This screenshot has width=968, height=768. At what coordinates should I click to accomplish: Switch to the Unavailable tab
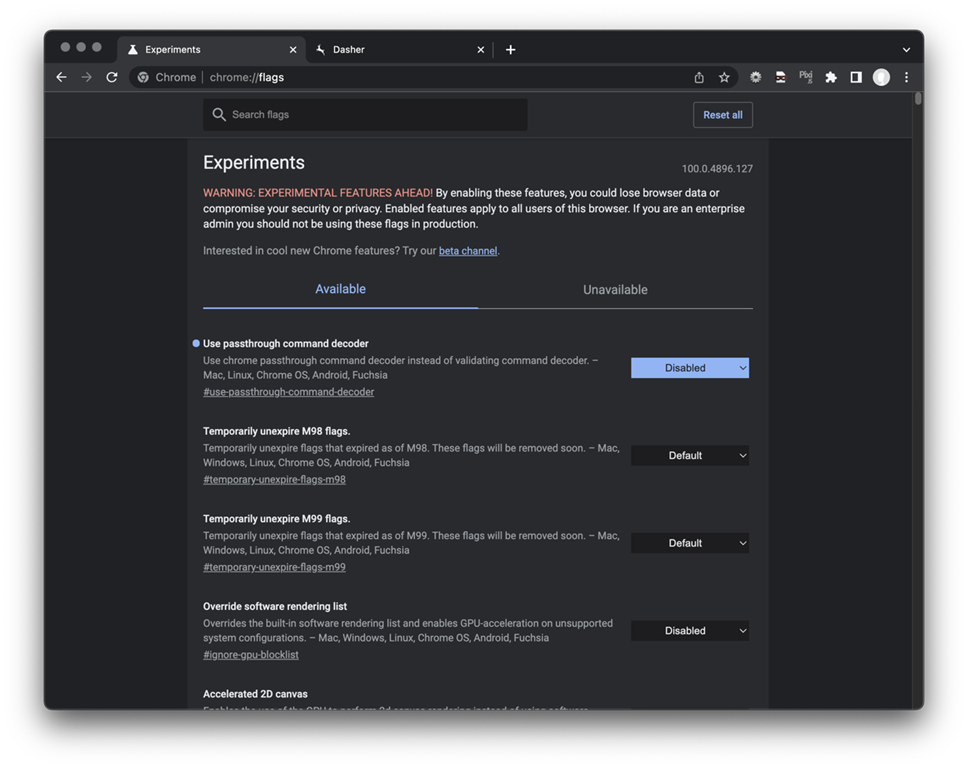pyautogui.click(x=615, y=290)
